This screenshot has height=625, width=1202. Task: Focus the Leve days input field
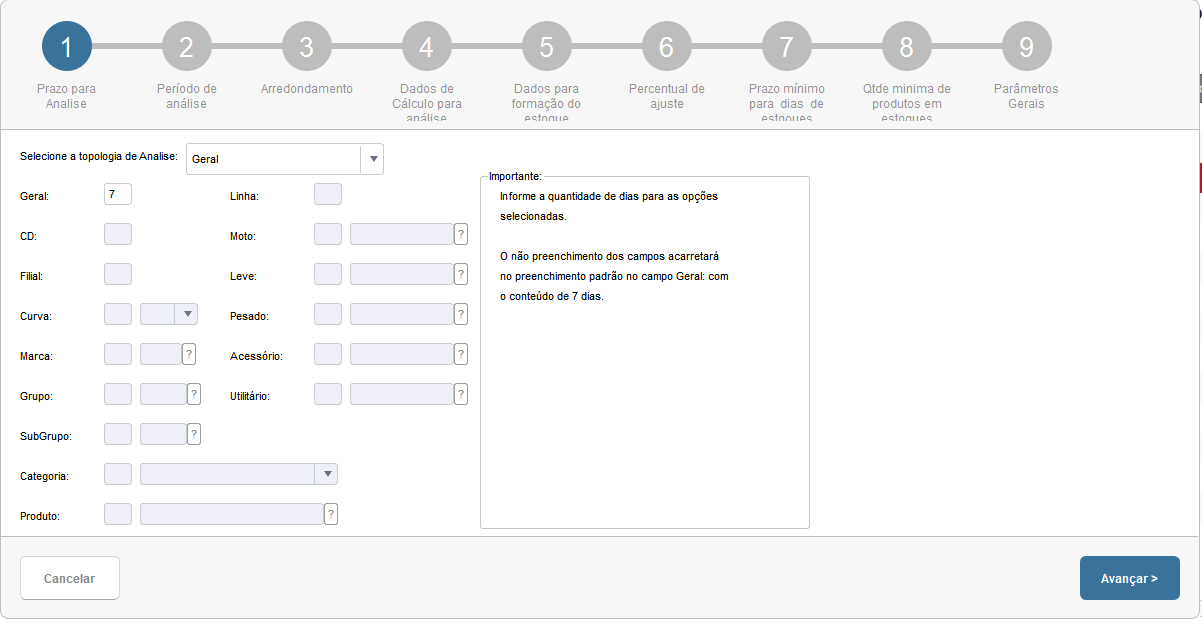pos(328,274)
